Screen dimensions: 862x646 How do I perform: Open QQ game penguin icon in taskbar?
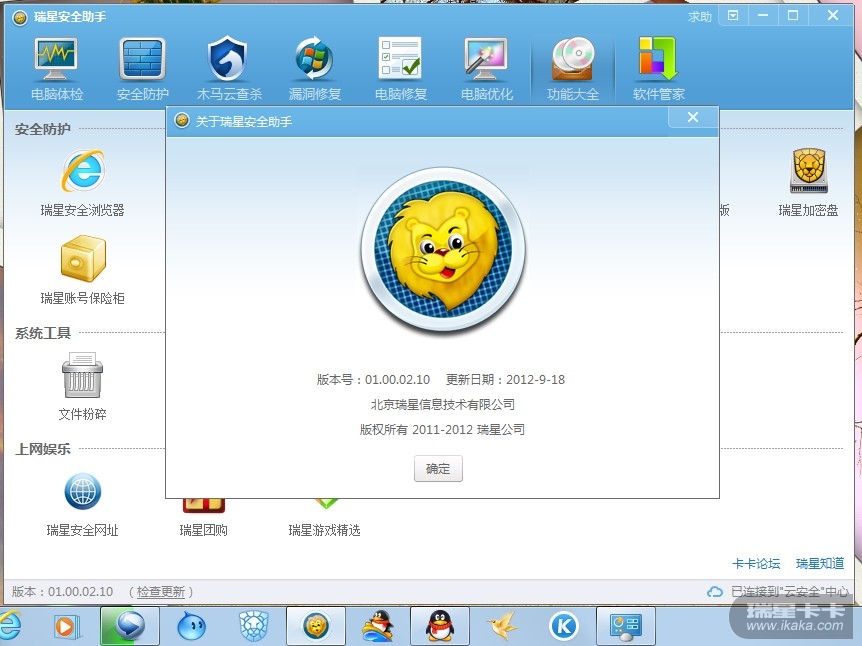pyautogui.click(x=378, y=626)
